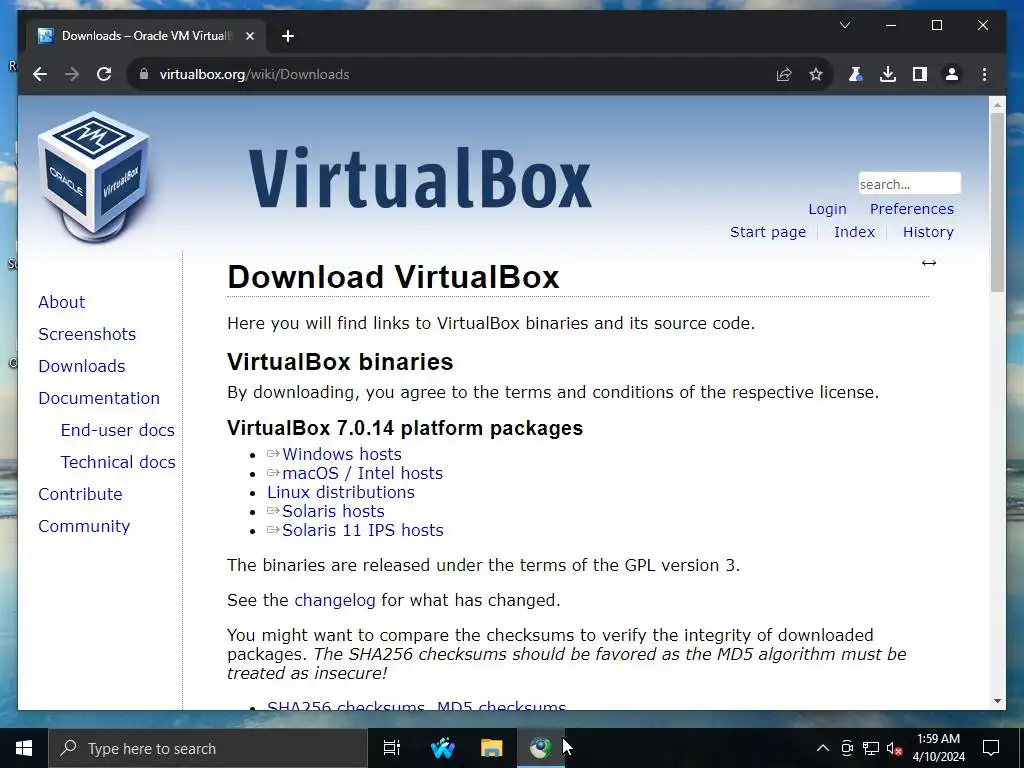Click the padlock site info icon
Viewport: 1024px width, 768px height.
(143, 74)
